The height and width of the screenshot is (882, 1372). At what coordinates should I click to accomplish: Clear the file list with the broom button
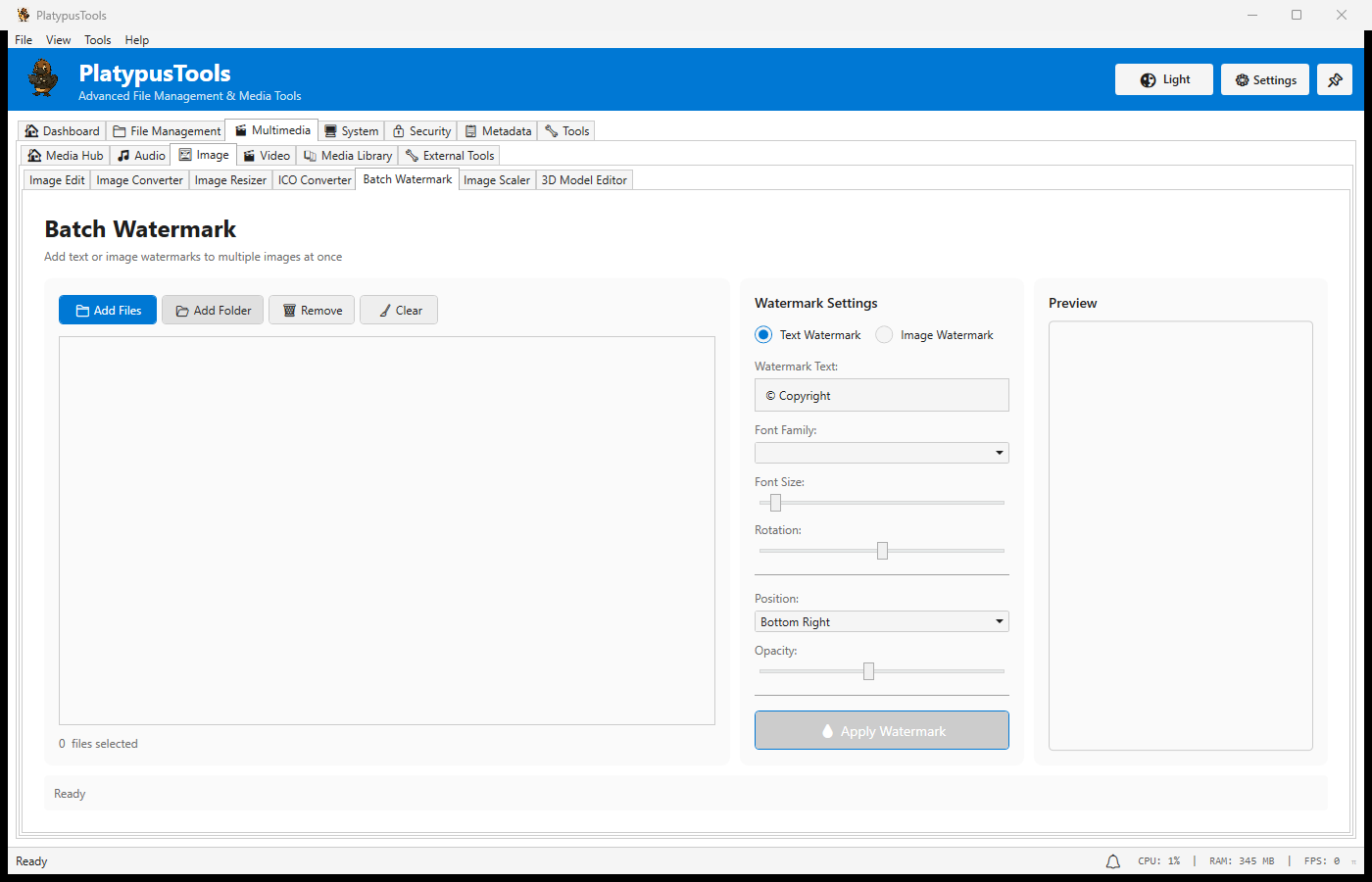(399, 311)
